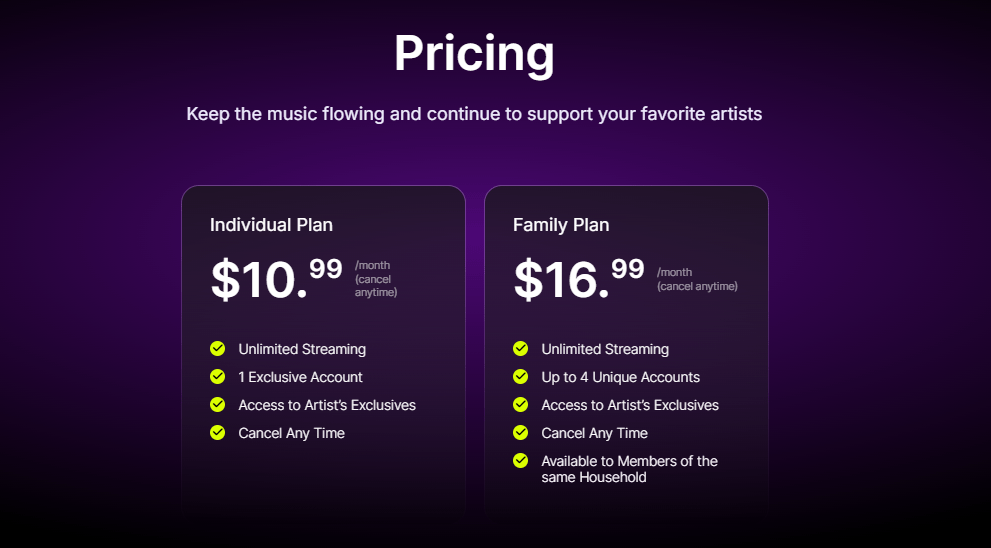Select the Individual Plan card title

click(x=271, y=225)
